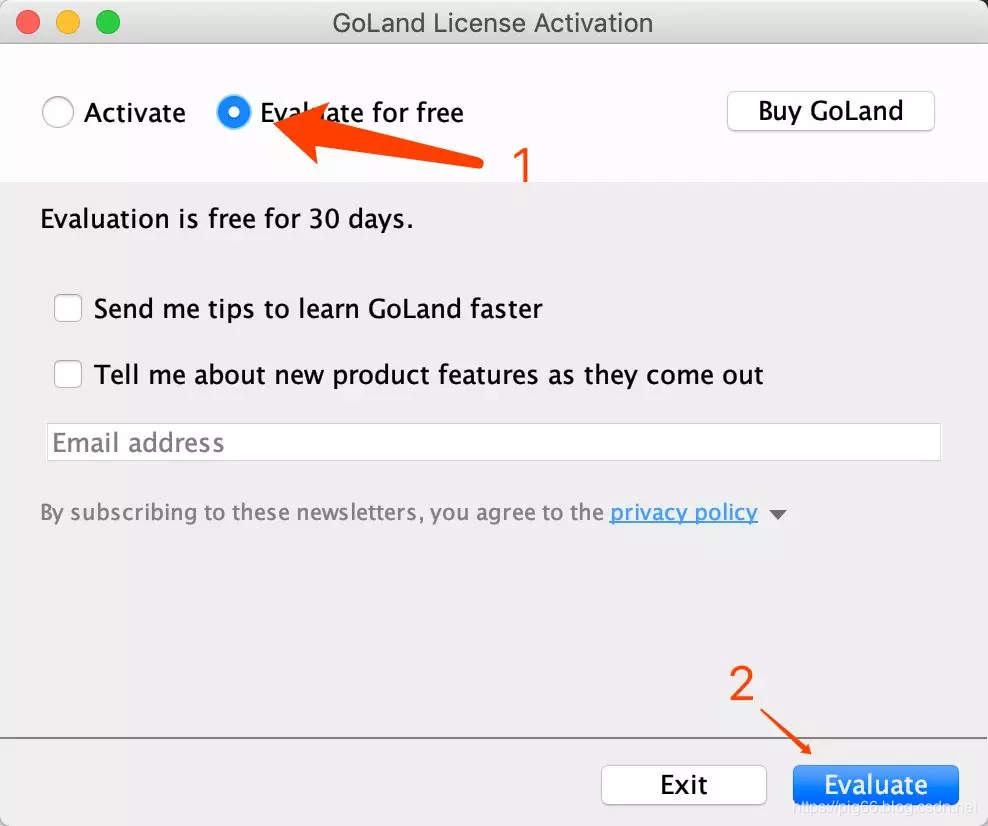
Task: Check the new product features checkbox
Action: click(x=68, y=374)
